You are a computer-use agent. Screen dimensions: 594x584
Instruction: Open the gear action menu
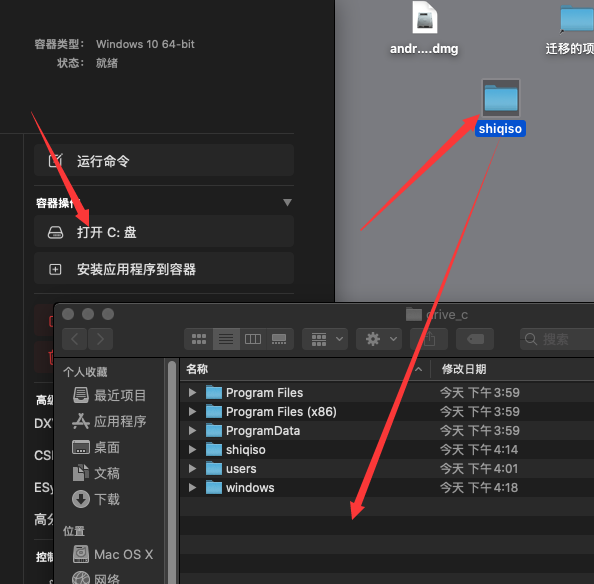(379, 339)
